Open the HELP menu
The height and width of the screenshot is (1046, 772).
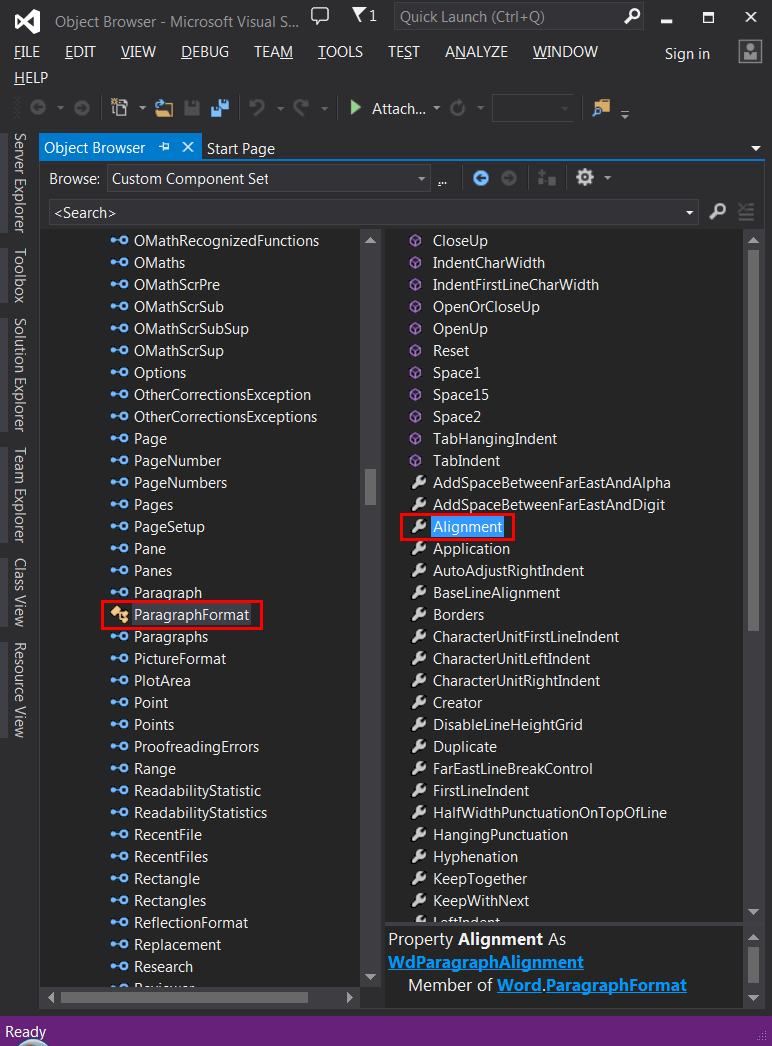pos(31,78)
